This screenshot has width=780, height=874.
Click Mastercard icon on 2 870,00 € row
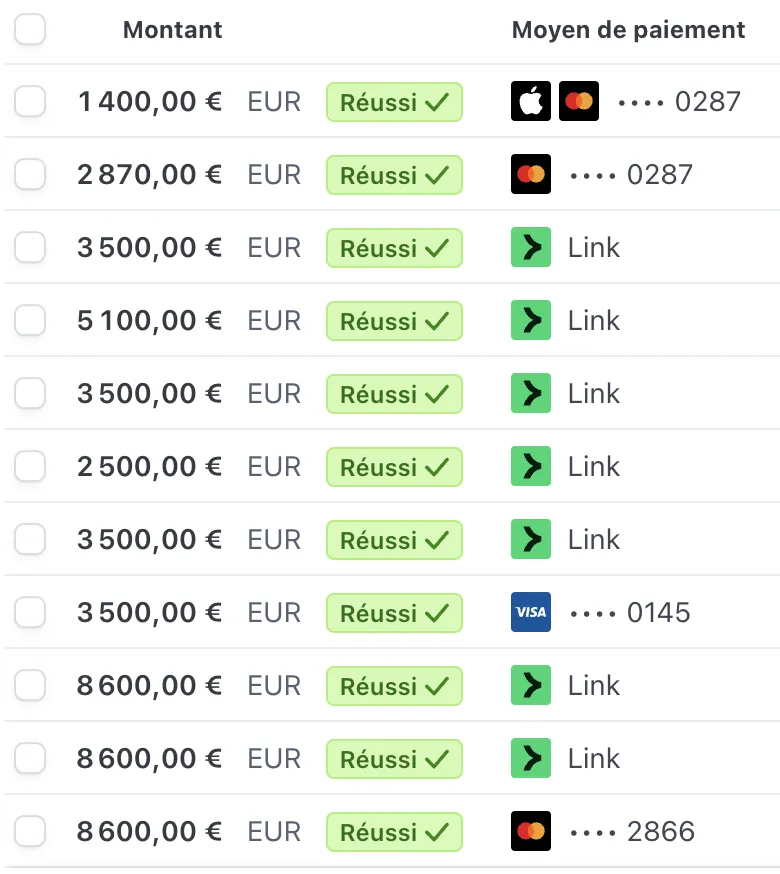(x=531, y=174)
